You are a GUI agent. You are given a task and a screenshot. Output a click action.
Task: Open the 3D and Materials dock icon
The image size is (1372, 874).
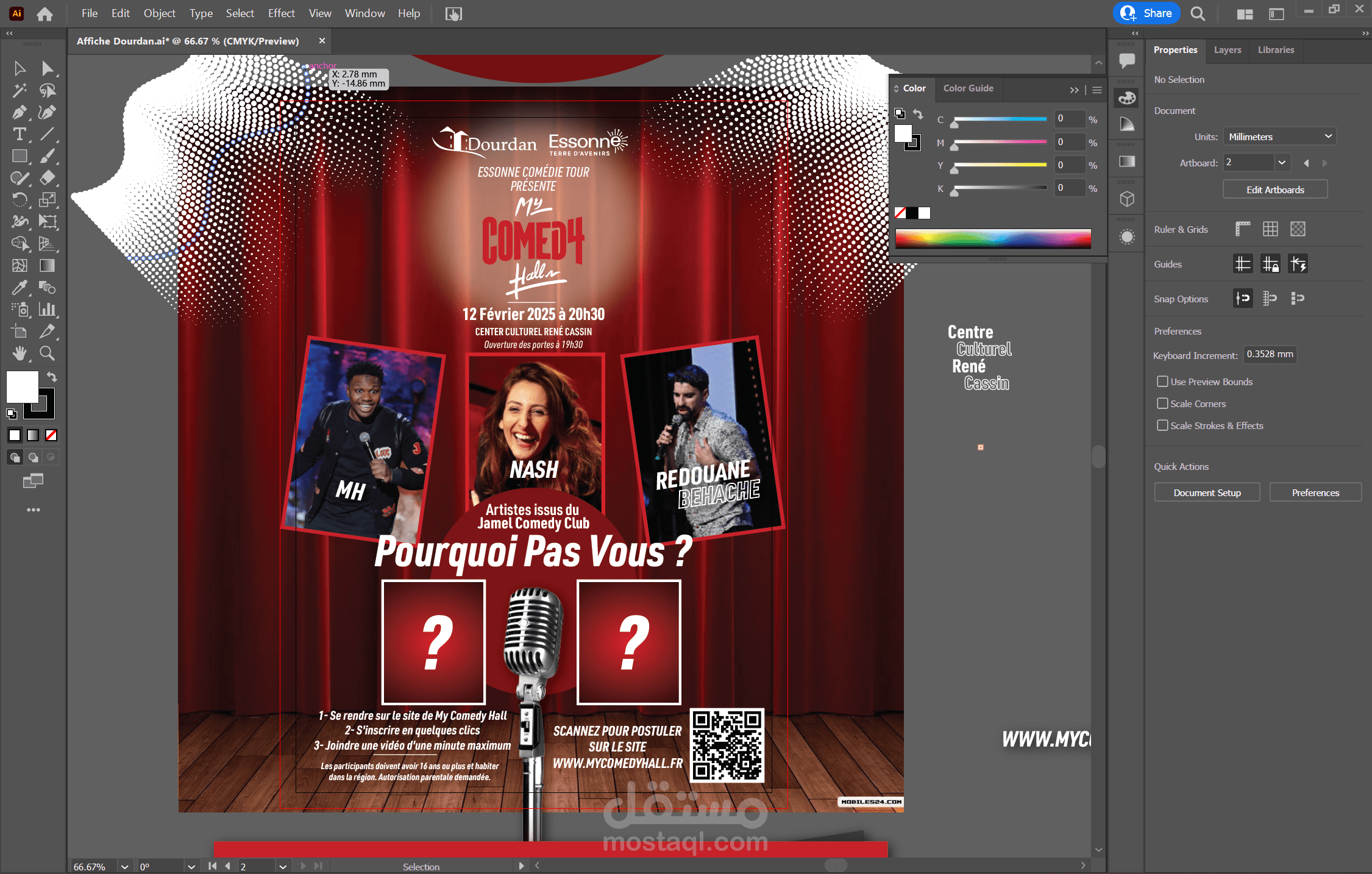pos(1127,199)
